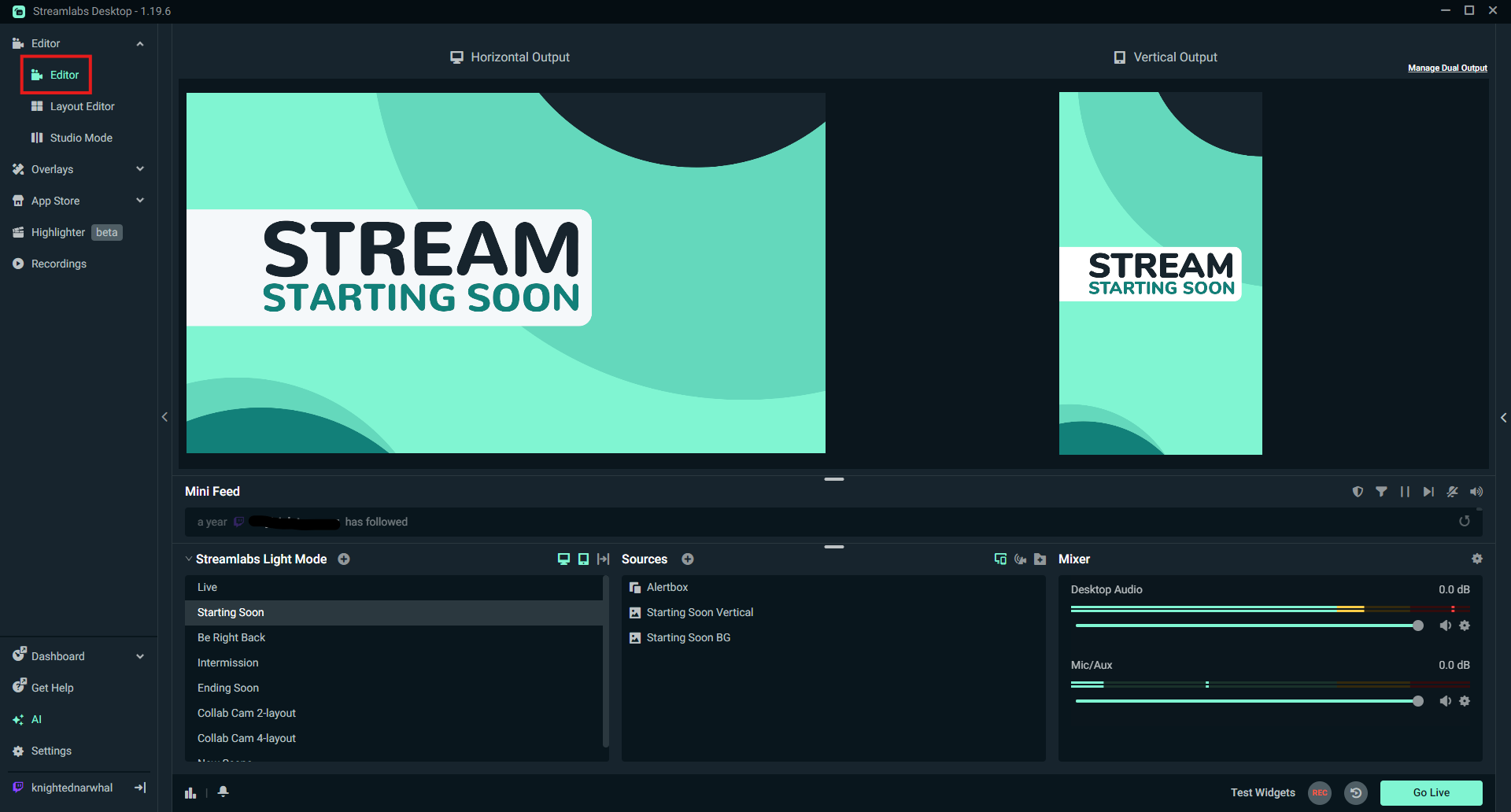Toggle horizontal display for the scene collection
The width and height of the screenshot is (1511, 812).
point(563,559)
